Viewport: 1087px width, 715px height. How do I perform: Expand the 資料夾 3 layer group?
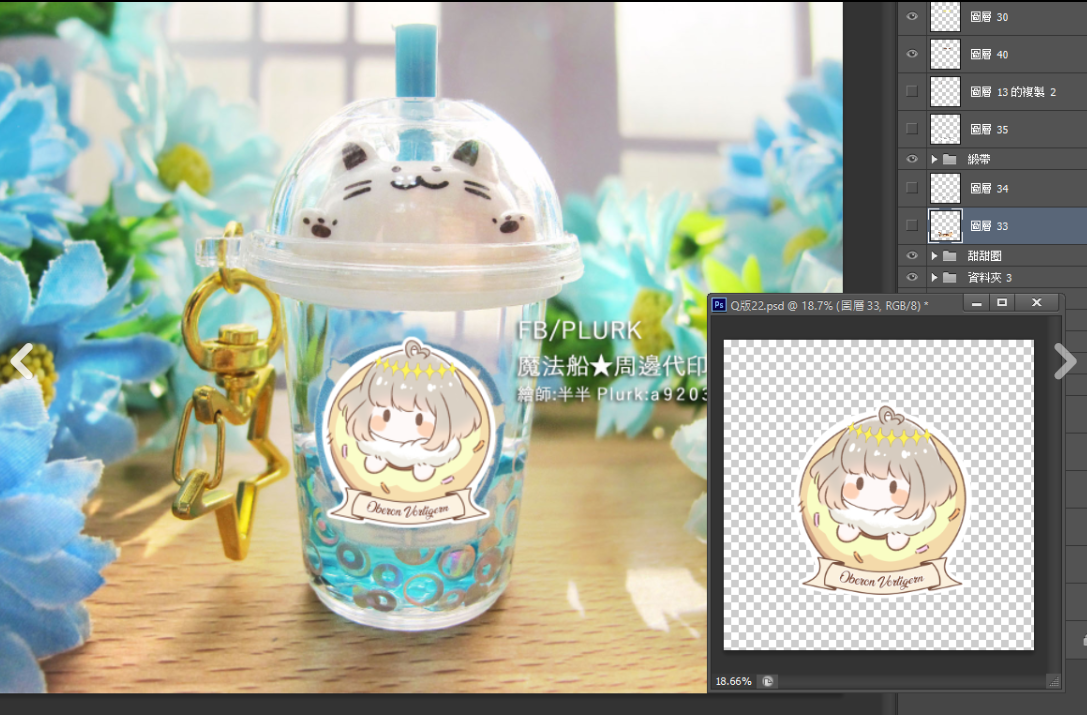(x=934, y=278)
